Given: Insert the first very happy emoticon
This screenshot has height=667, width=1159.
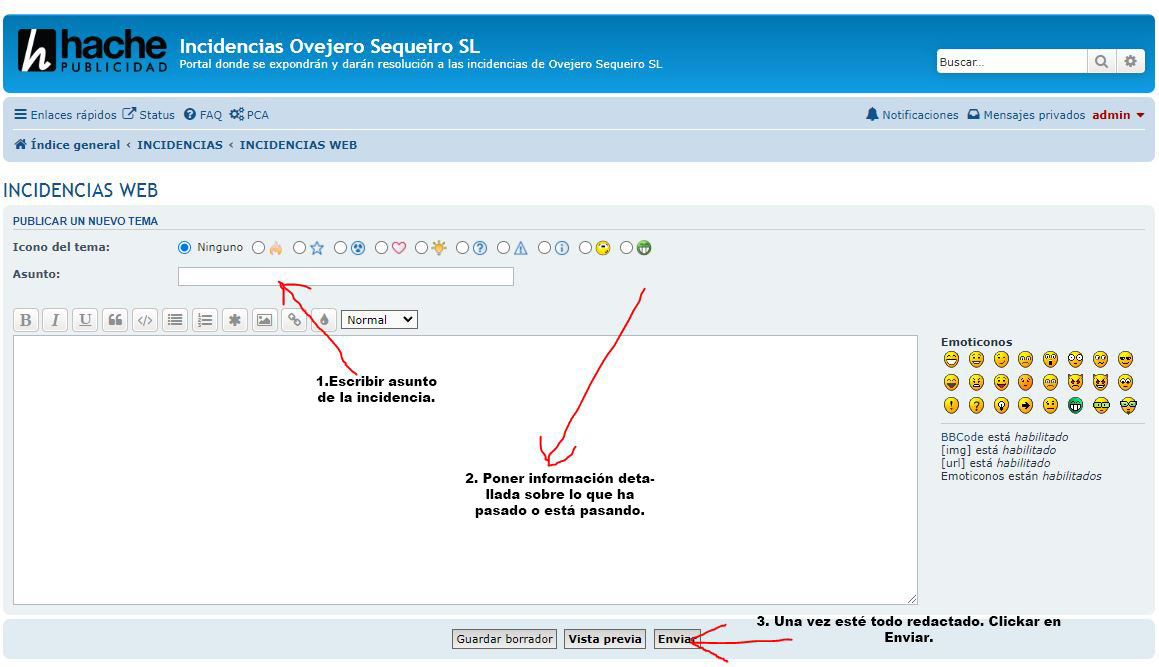Looking at the screenshot, I should tap(951, 359).
